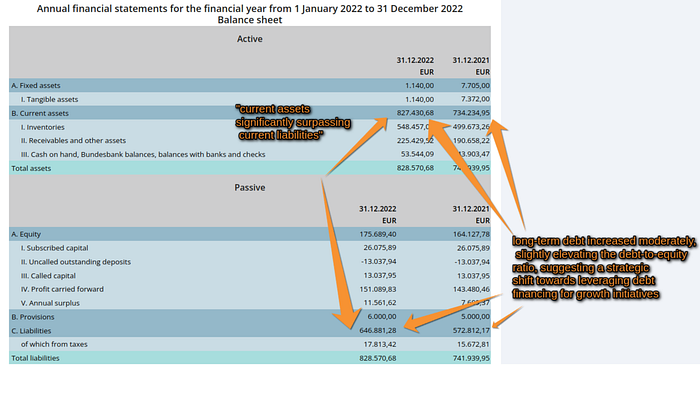Click 'II. Receivables and other assets' label
This screenshot has height=394, width=700.
(73, 140)
